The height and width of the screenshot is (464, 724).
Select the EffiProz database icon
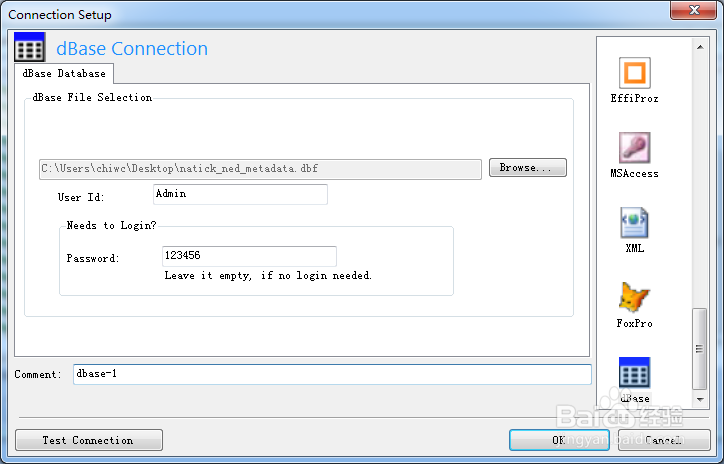coord(634,73)
